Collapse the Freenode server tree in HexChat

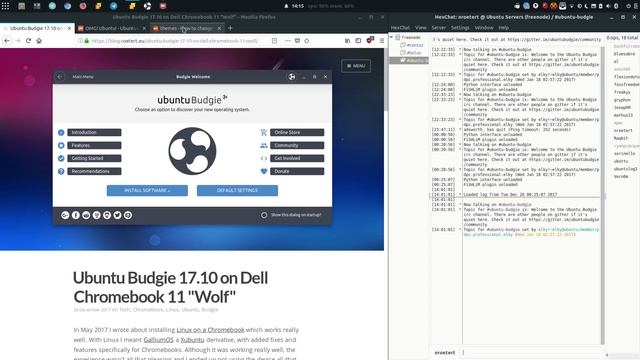(392, 37)
